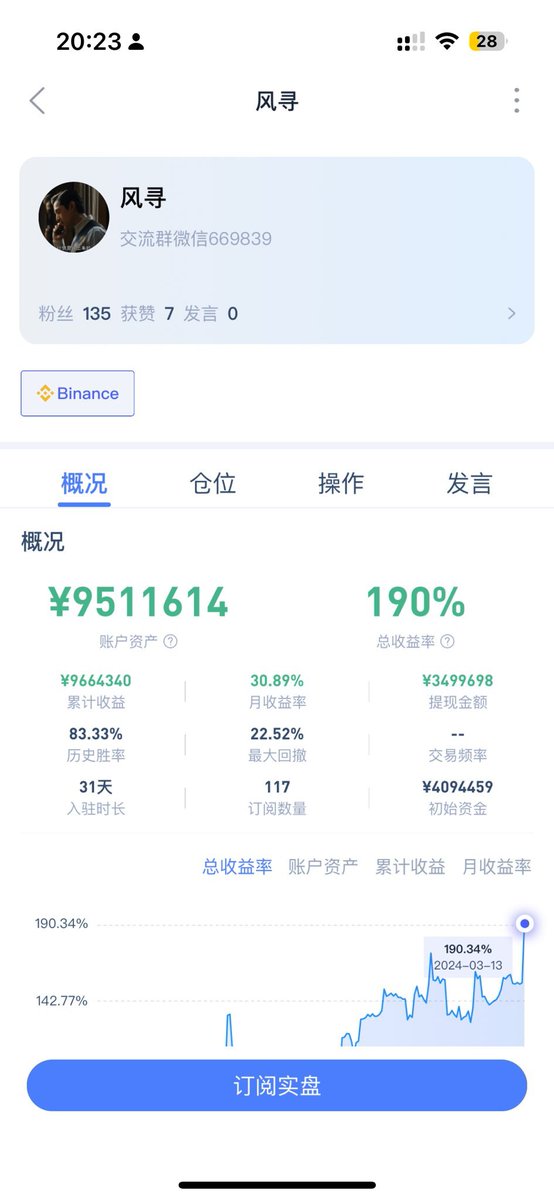Tap the 粉丝 135 followers count
The image size is (554, 1200).
pyautogui.click(x=75, y=314)
